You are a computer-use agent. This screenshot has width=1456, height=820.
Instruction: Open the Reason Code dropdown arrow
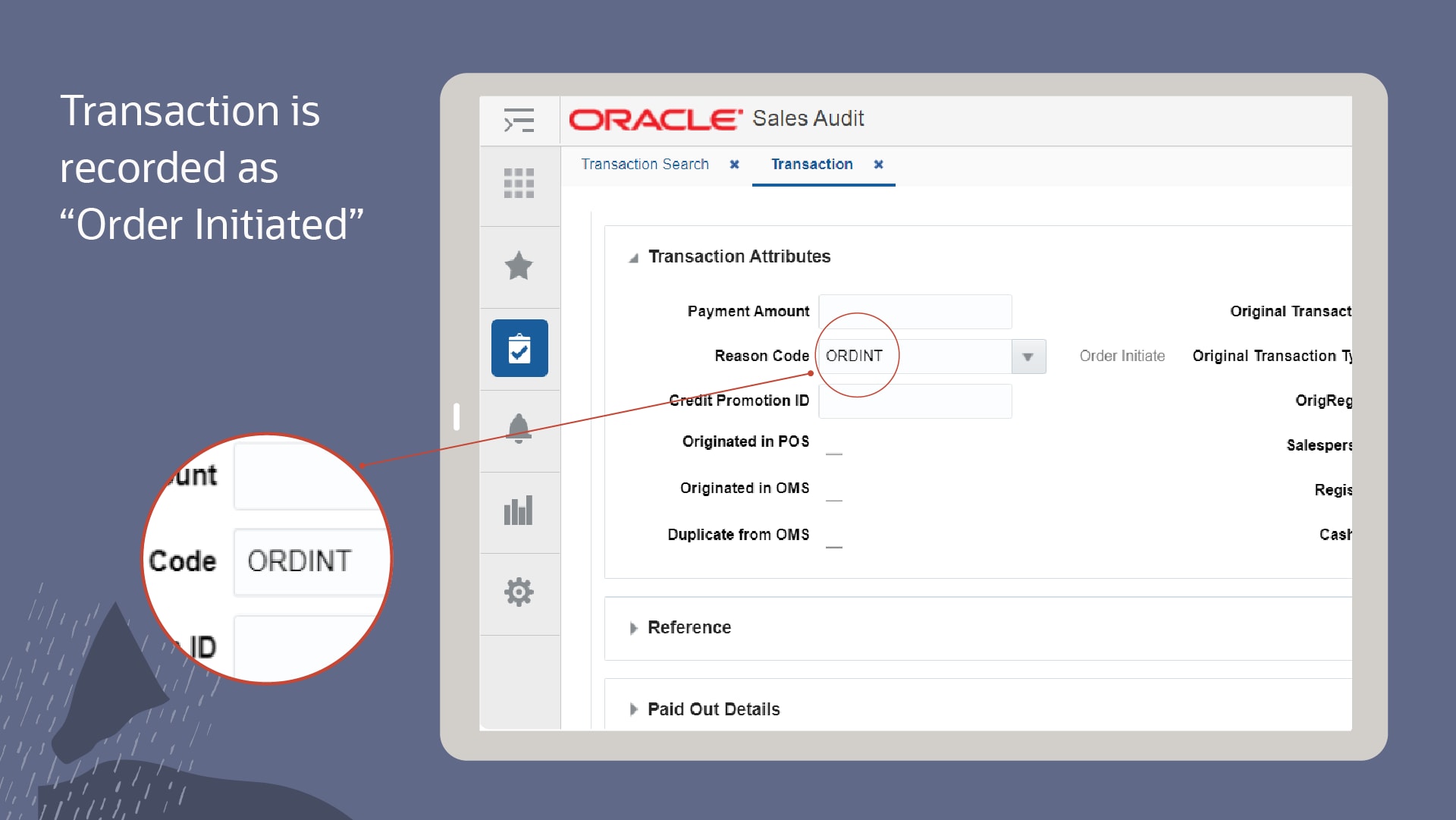click(1028, 357)
